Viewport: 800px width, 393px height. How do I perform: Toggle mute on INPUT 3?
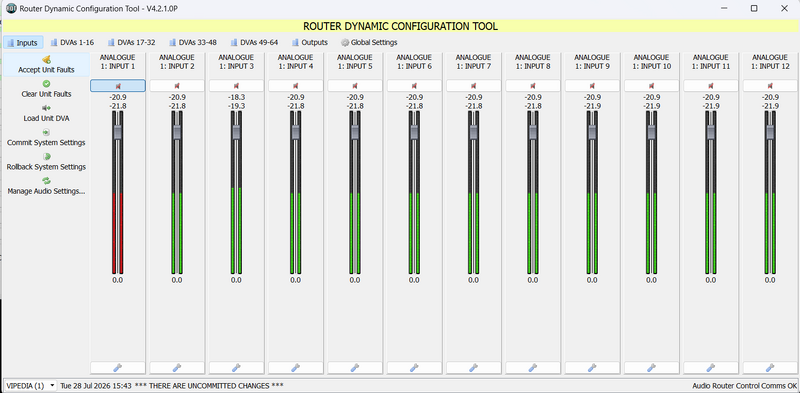[x=236, y=86]
